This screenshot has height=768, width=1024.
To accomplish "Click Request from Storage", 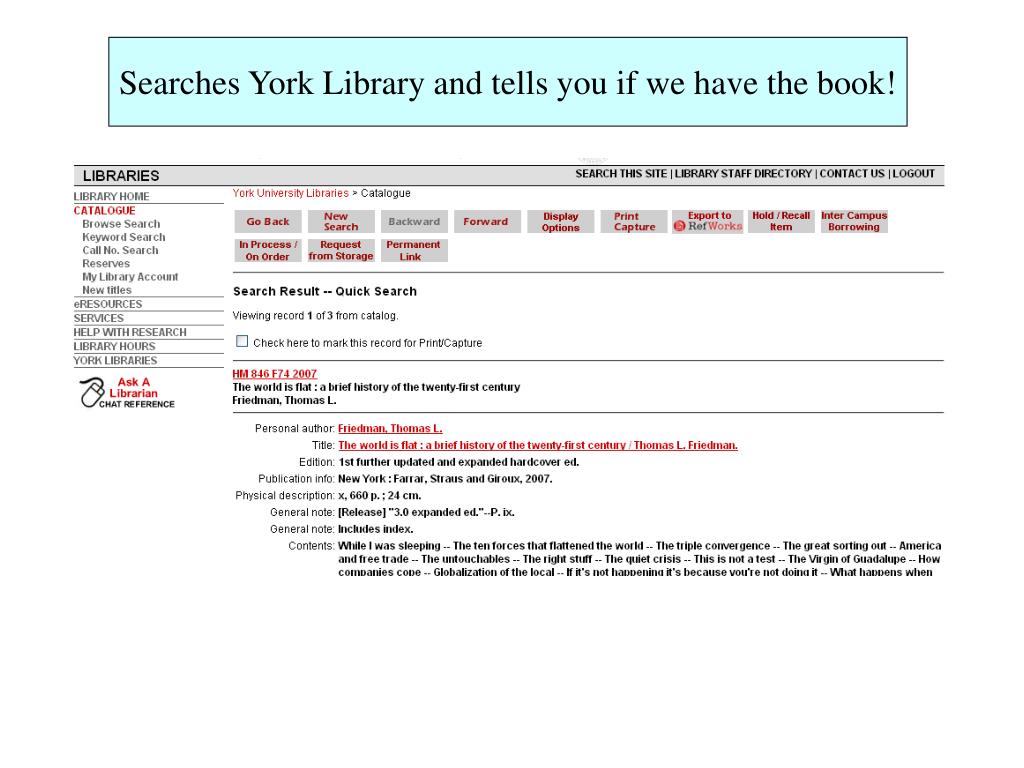I will click(341, 251).
